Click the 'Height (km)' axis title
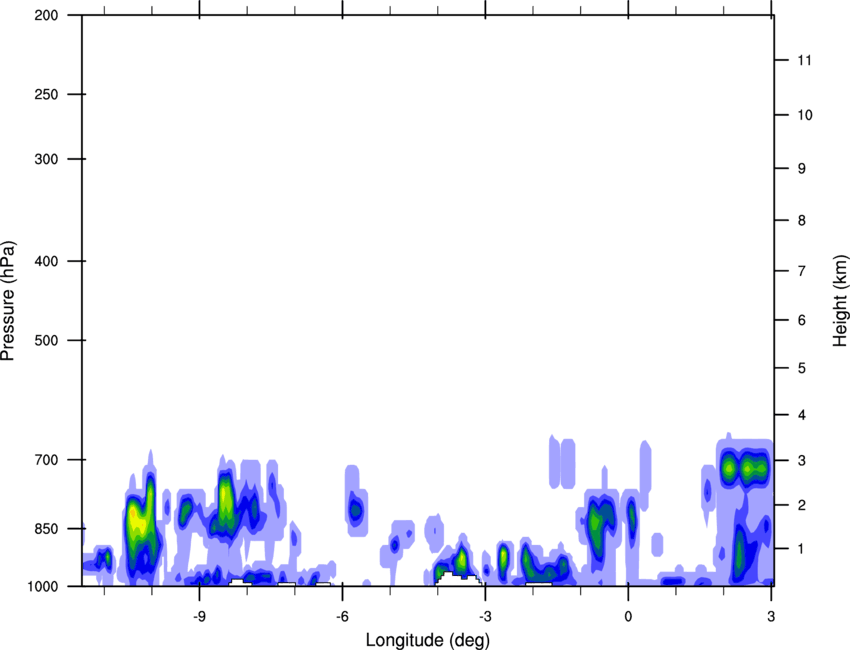The height and width of the screenshot is (650, 850). tap(840, 300)
